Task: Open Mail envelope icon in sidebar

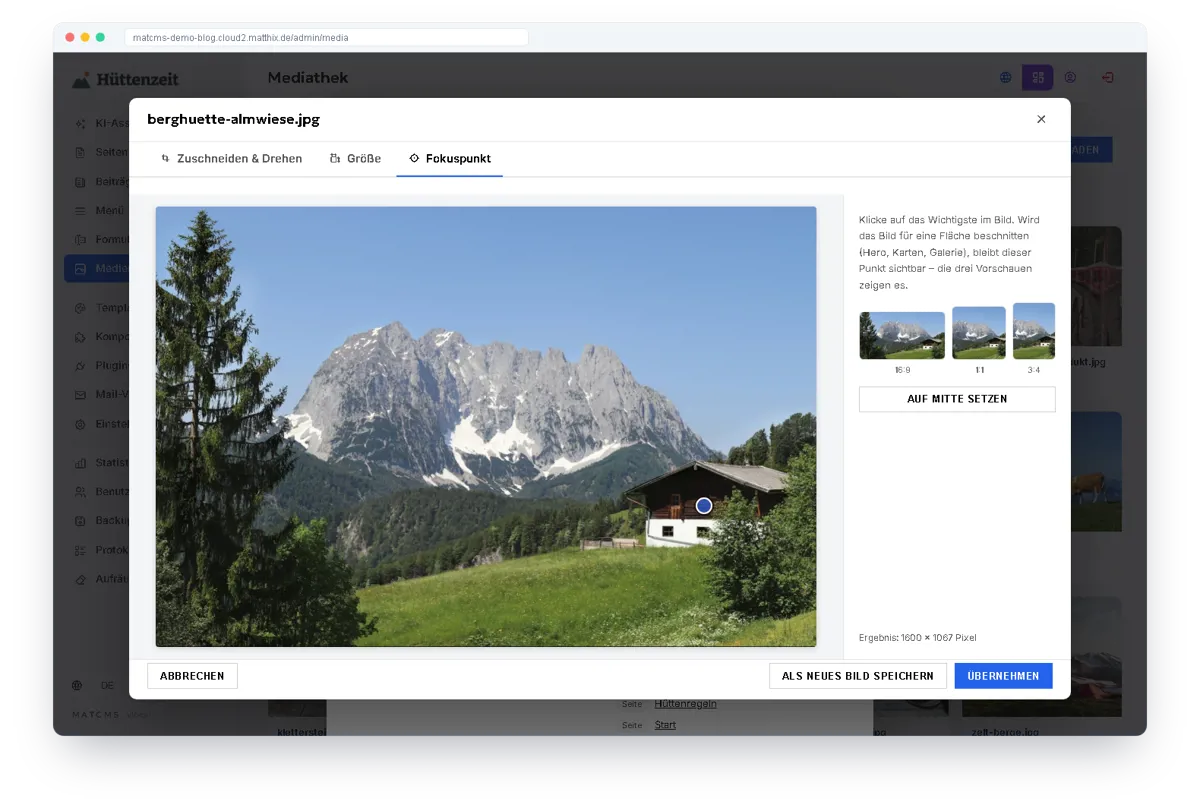Action: pyautogui.click(x=81, y=395)
